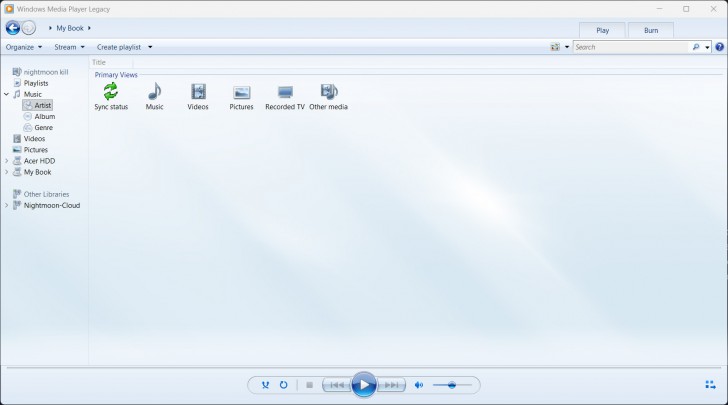
Task: Select Acer HDD device in sidebar
Action: tap(33, 161)
